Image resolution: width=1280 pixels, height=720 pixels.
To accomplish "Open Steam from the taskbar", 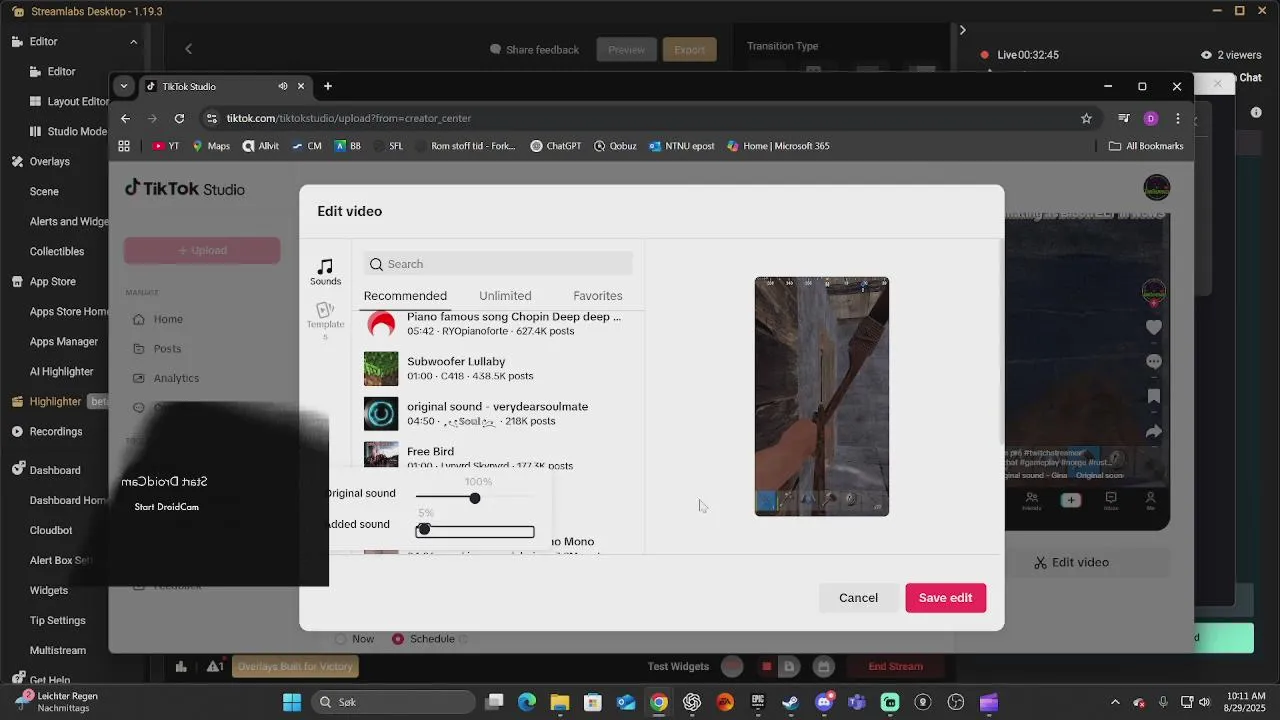I will click(x=790, y=702).
